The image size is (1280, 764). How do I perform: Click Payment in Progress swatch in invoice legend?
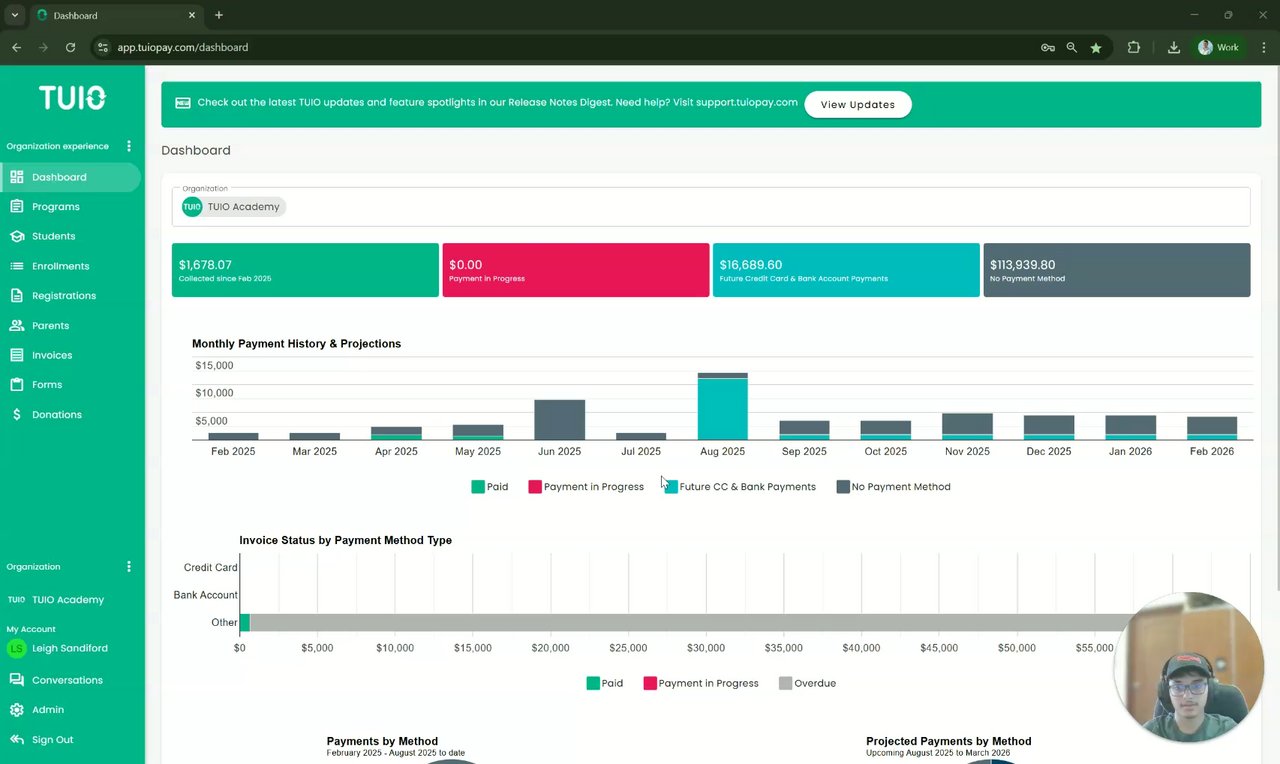[x=650, y=683]
